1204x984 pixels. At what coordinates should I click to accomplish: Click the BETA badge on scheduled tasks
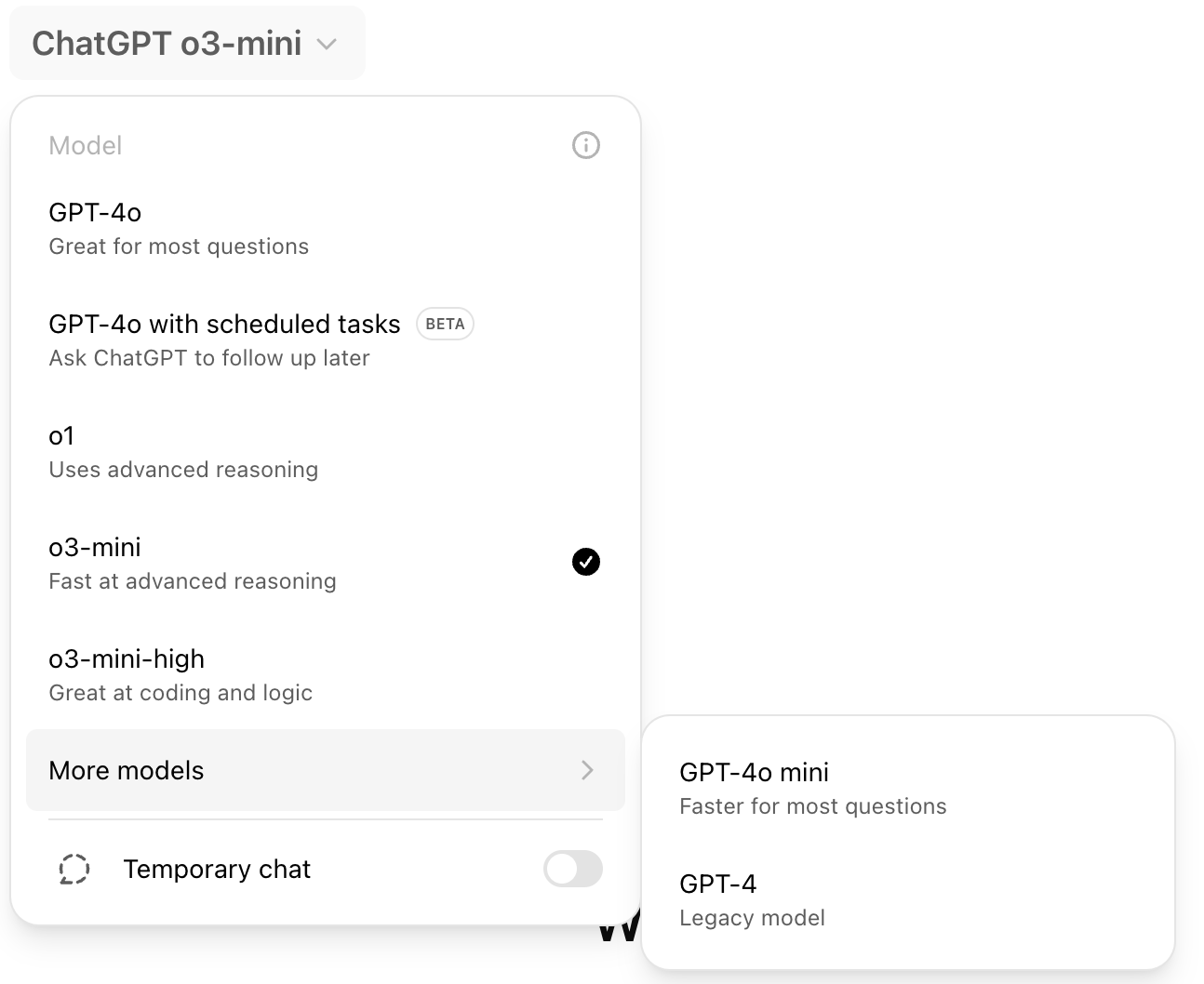445,324
